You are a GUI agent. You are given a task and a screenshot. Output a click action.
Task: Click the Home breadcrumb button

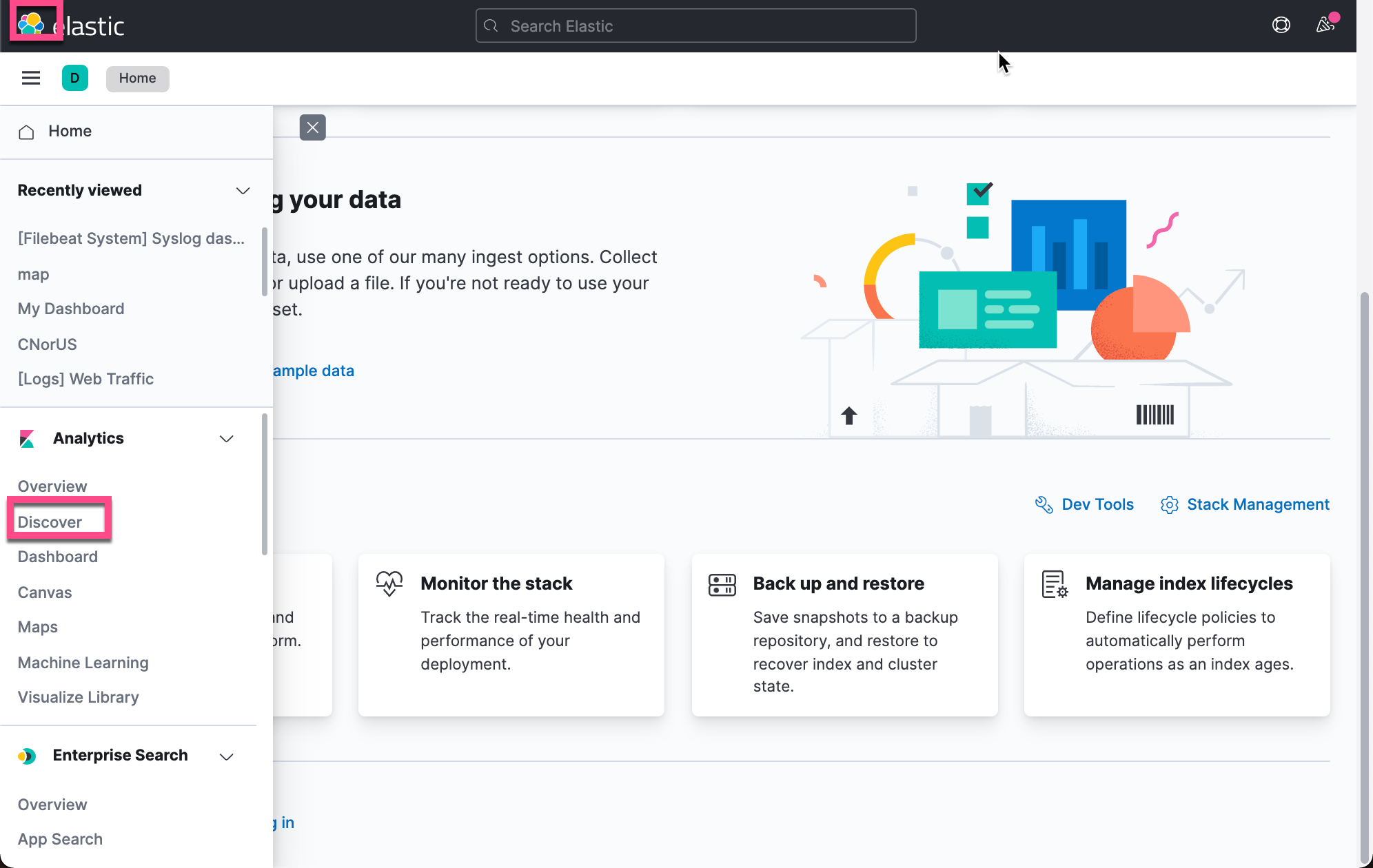pos(137,78)
